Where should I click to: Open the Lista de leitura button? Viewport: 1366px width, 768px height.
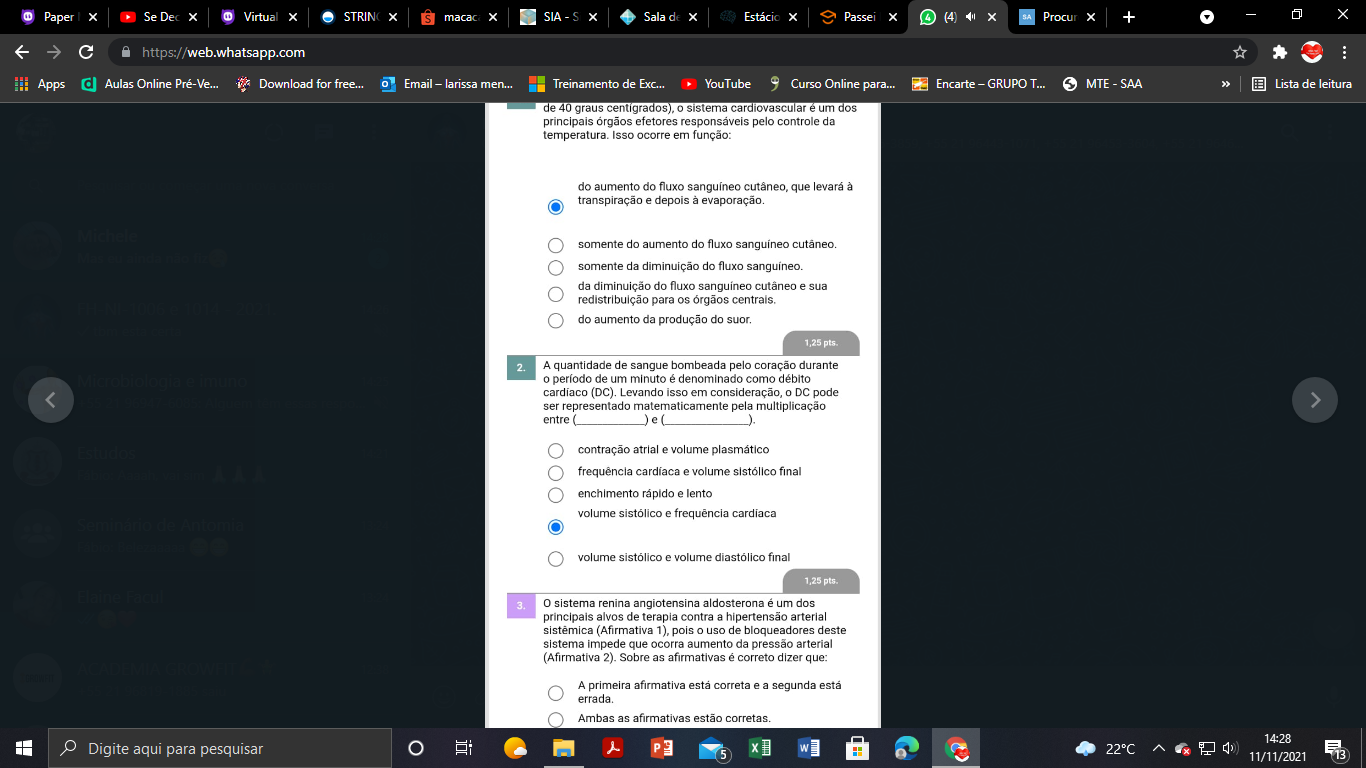1302,84
